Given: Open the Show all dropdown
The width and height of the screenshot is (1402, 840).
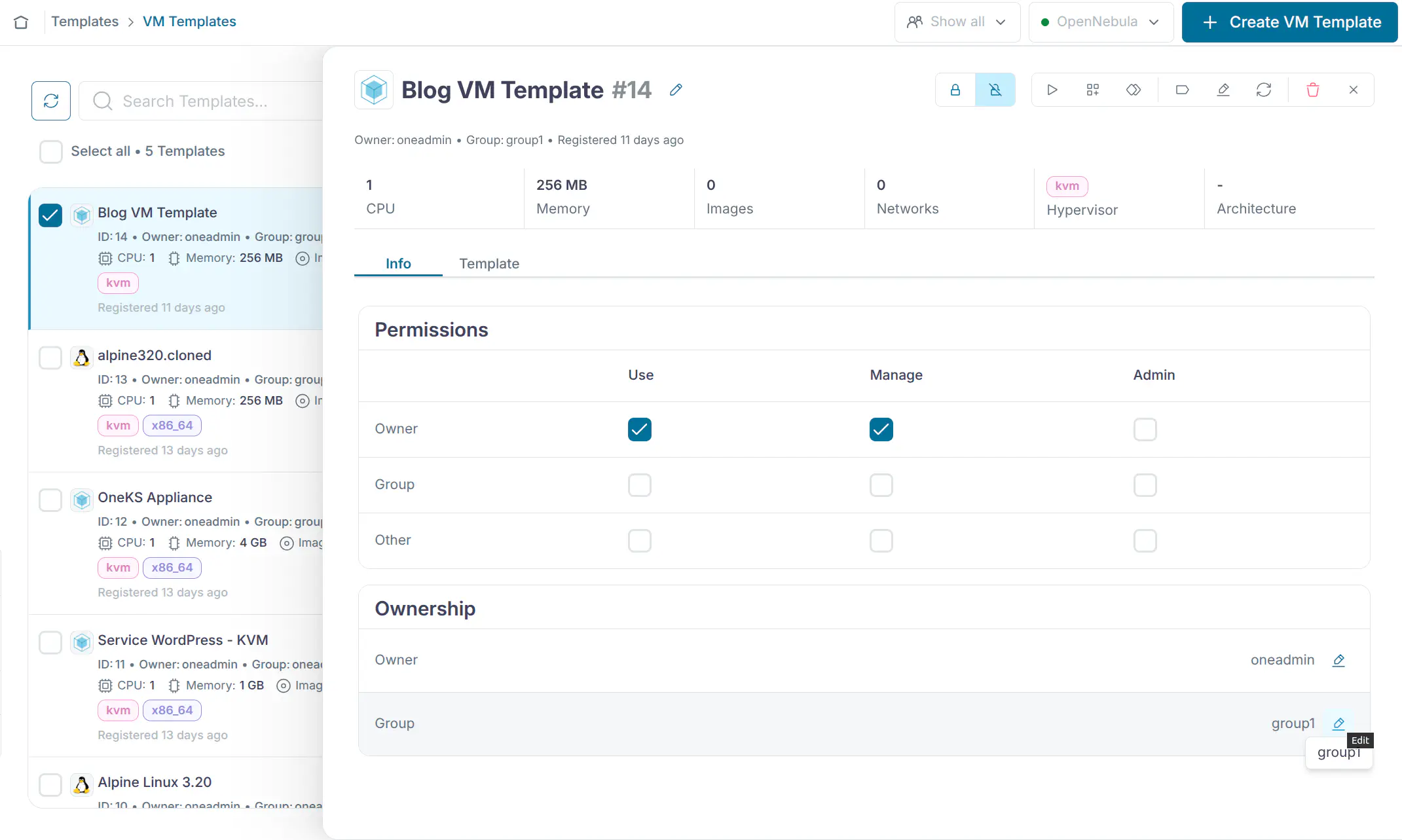Looking at the screenshot, I should [957, 22].
